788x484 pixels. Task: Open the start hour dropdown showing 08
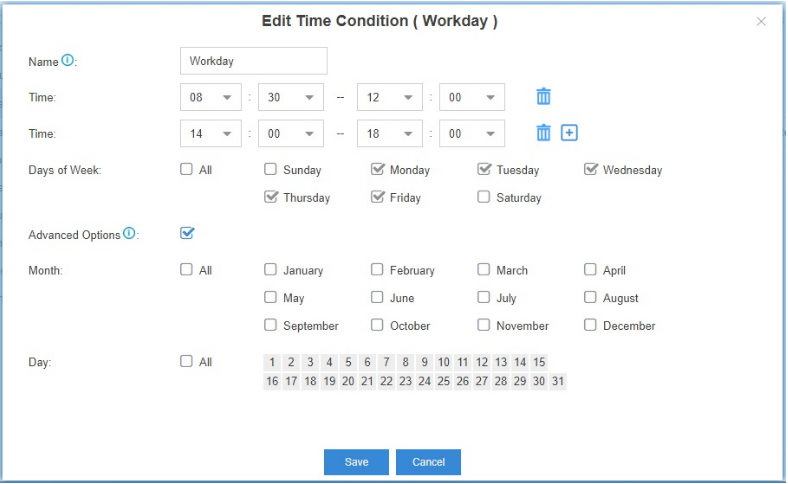tap(211, 97)
